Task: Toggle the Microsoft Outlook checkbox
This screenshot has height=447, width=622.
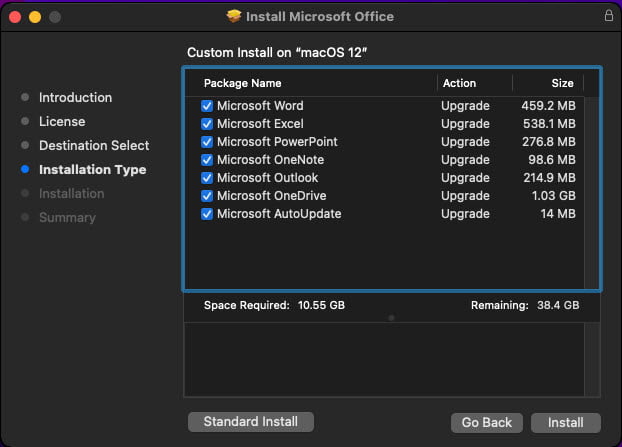Action: pos(207,178)
